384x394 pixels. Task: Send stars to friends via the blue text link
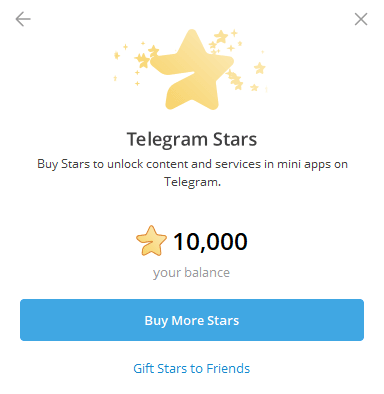(192, 368)
